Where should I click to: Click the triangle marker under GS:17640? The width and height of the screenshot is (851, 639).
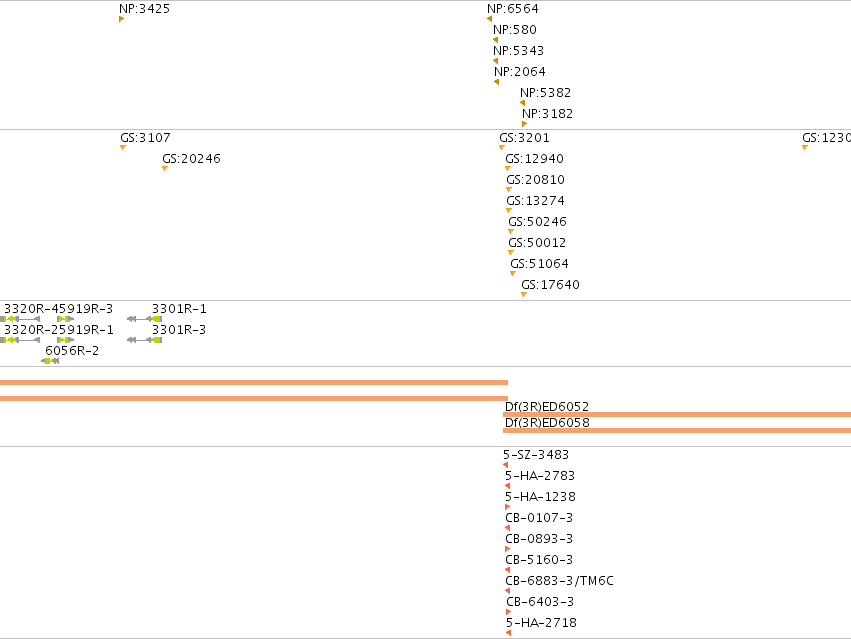pyautogui.click(x=524, y=295)
